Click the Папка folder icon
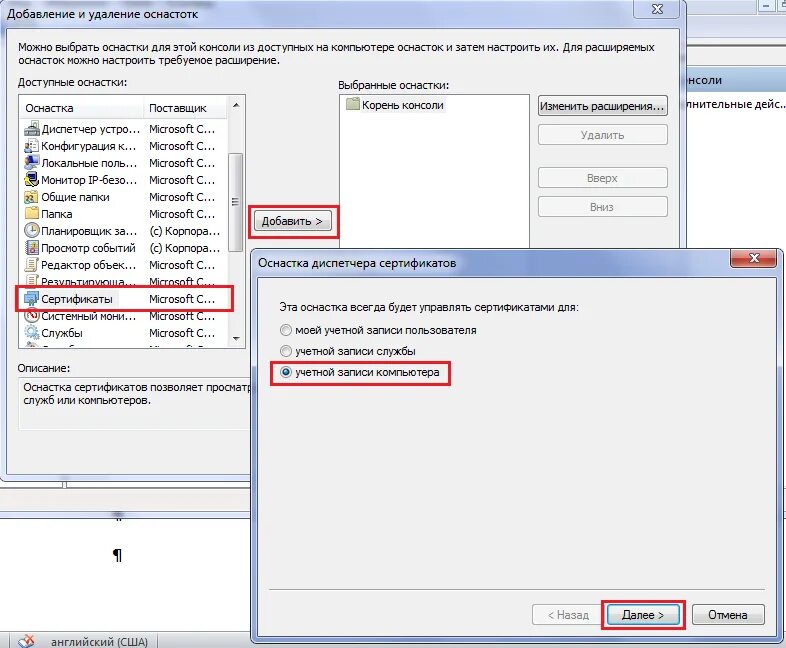This screenshot has height=648, width=786. [x=32, y=213]
